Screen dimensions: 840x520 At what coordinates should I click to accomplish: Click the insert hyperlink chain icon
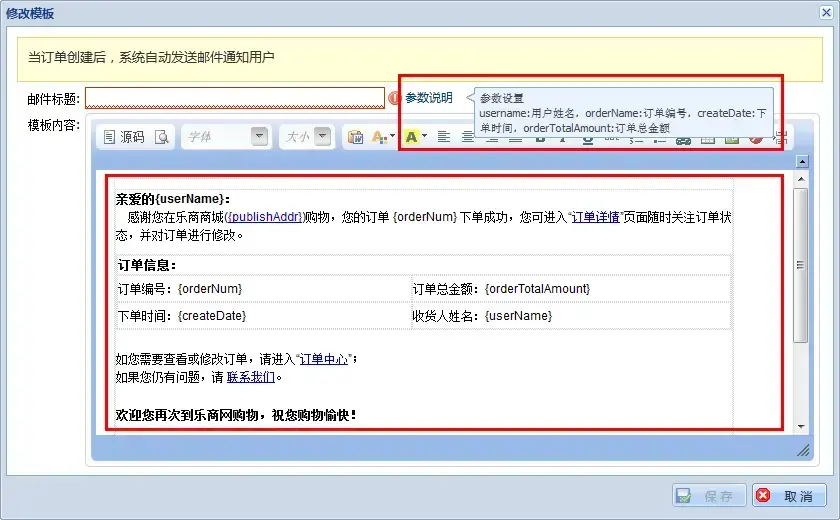[x=683, y=141]
